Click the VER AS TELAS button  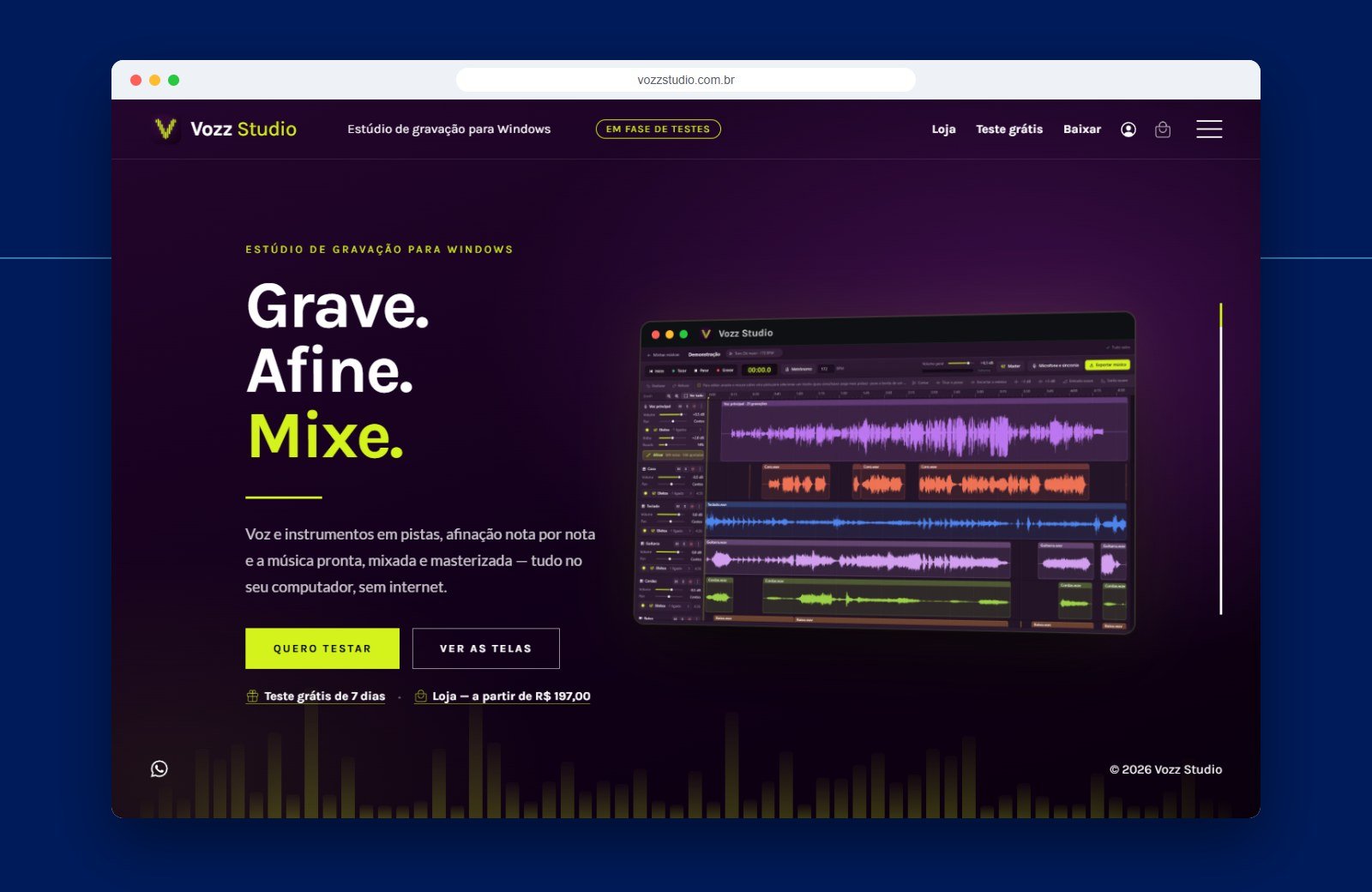[486, 648]
